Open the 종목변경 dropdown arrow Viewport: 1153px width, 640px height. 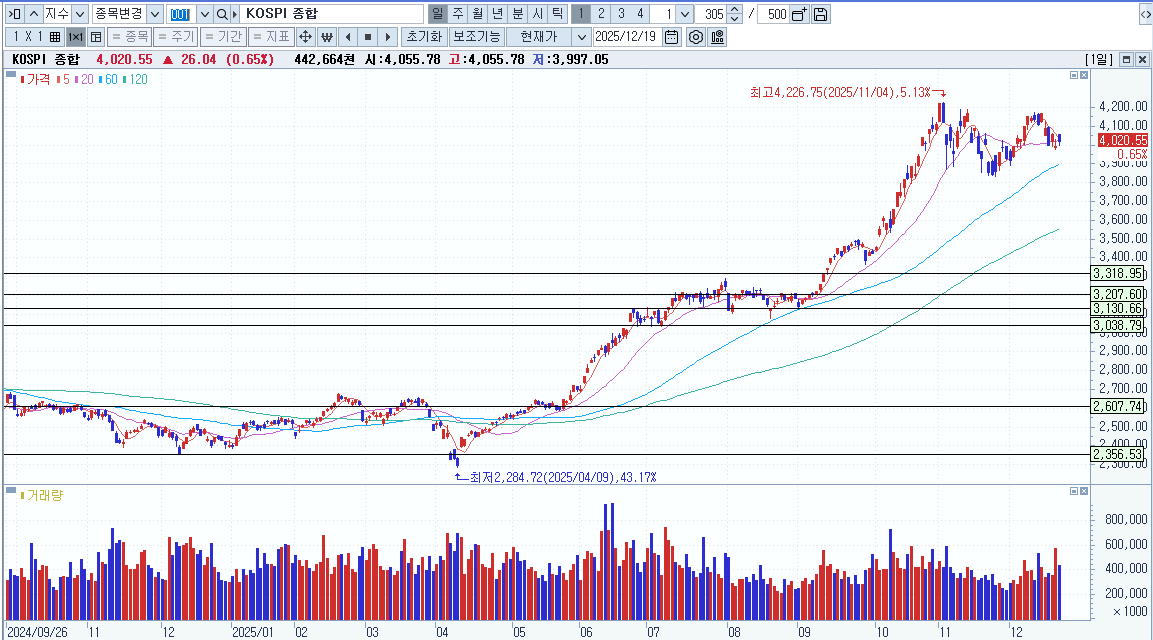[154, 14]
